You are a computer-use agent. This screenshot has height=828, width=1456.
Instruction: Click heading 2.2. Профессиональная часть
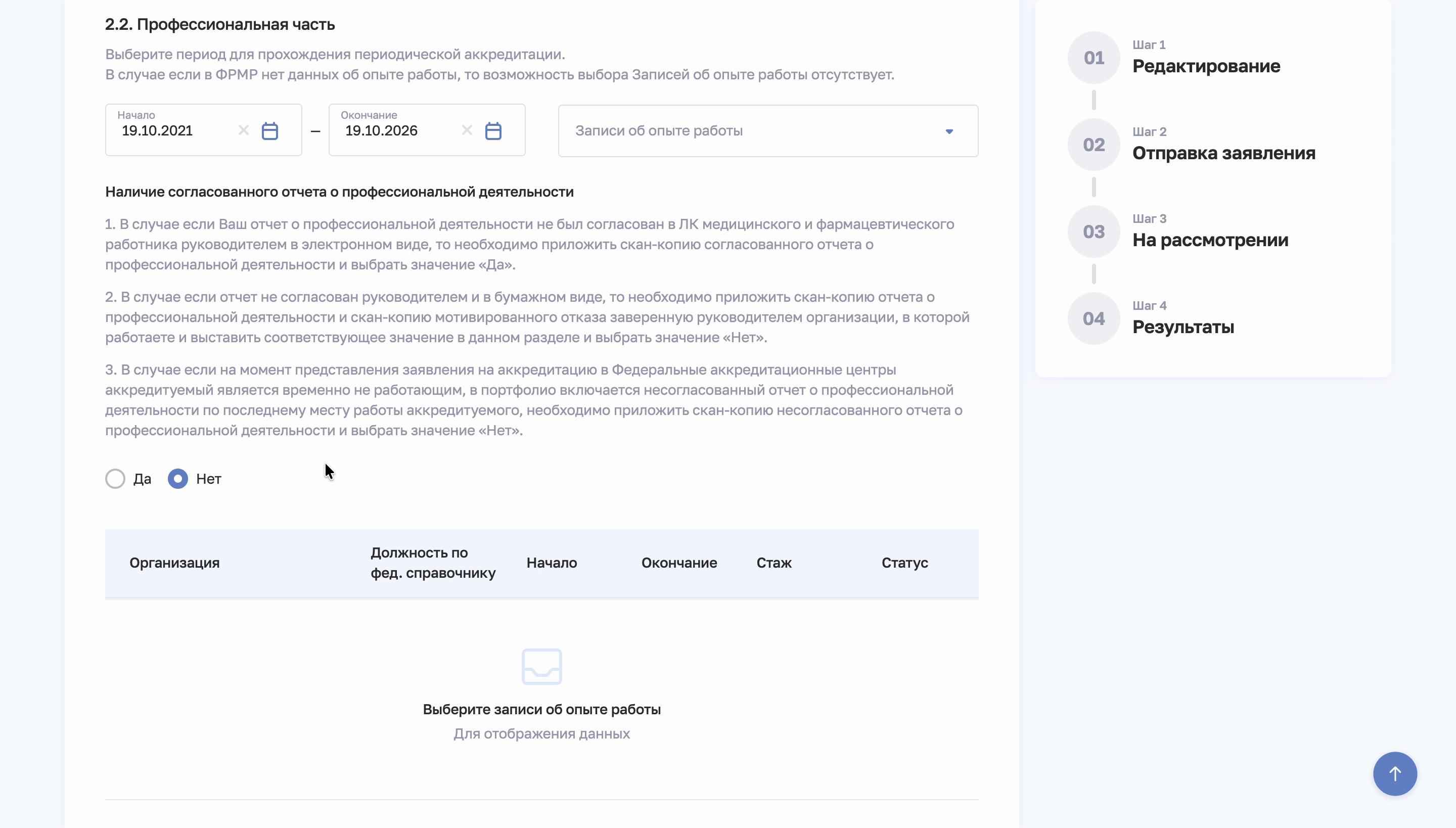[220, 24]
